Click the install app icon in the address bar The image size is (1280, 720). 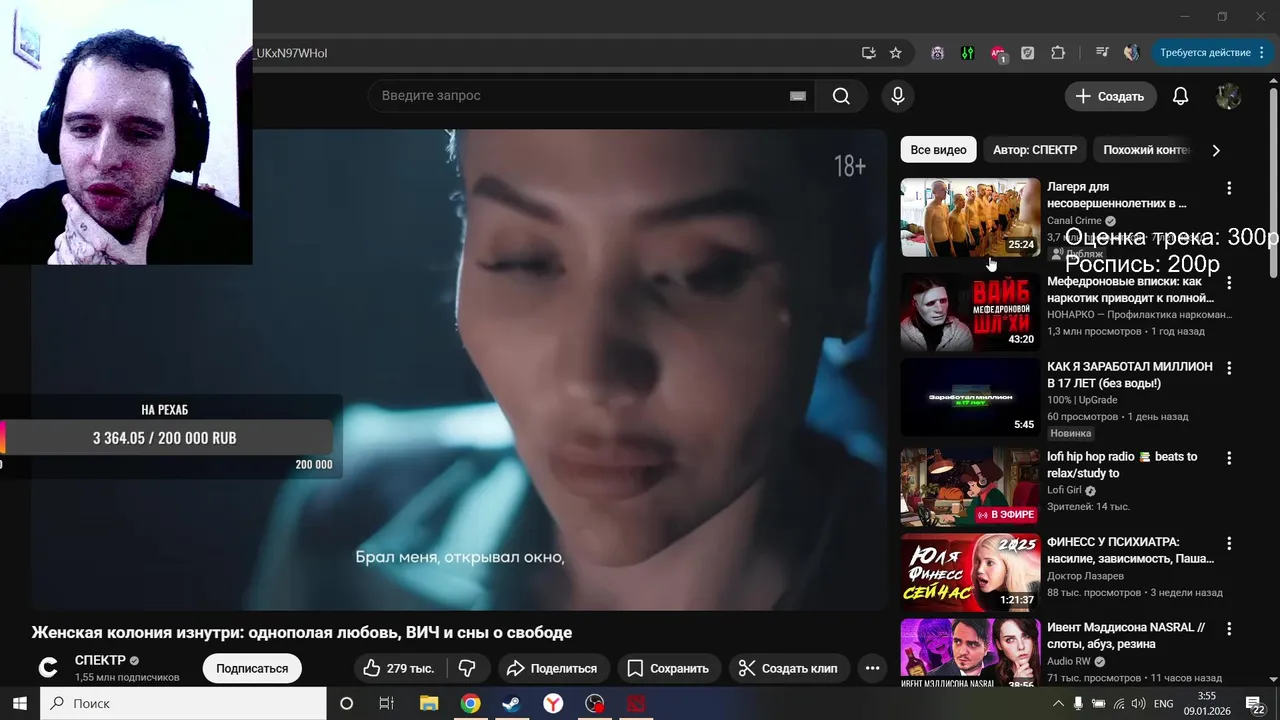click(869, 53)
